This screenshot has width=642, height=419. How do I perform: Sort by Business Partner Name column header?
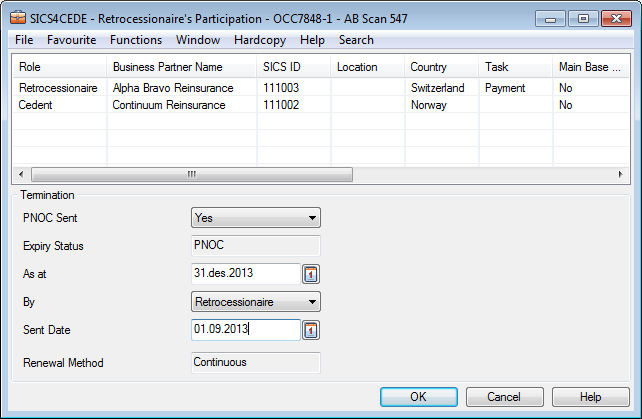(182, 67)
